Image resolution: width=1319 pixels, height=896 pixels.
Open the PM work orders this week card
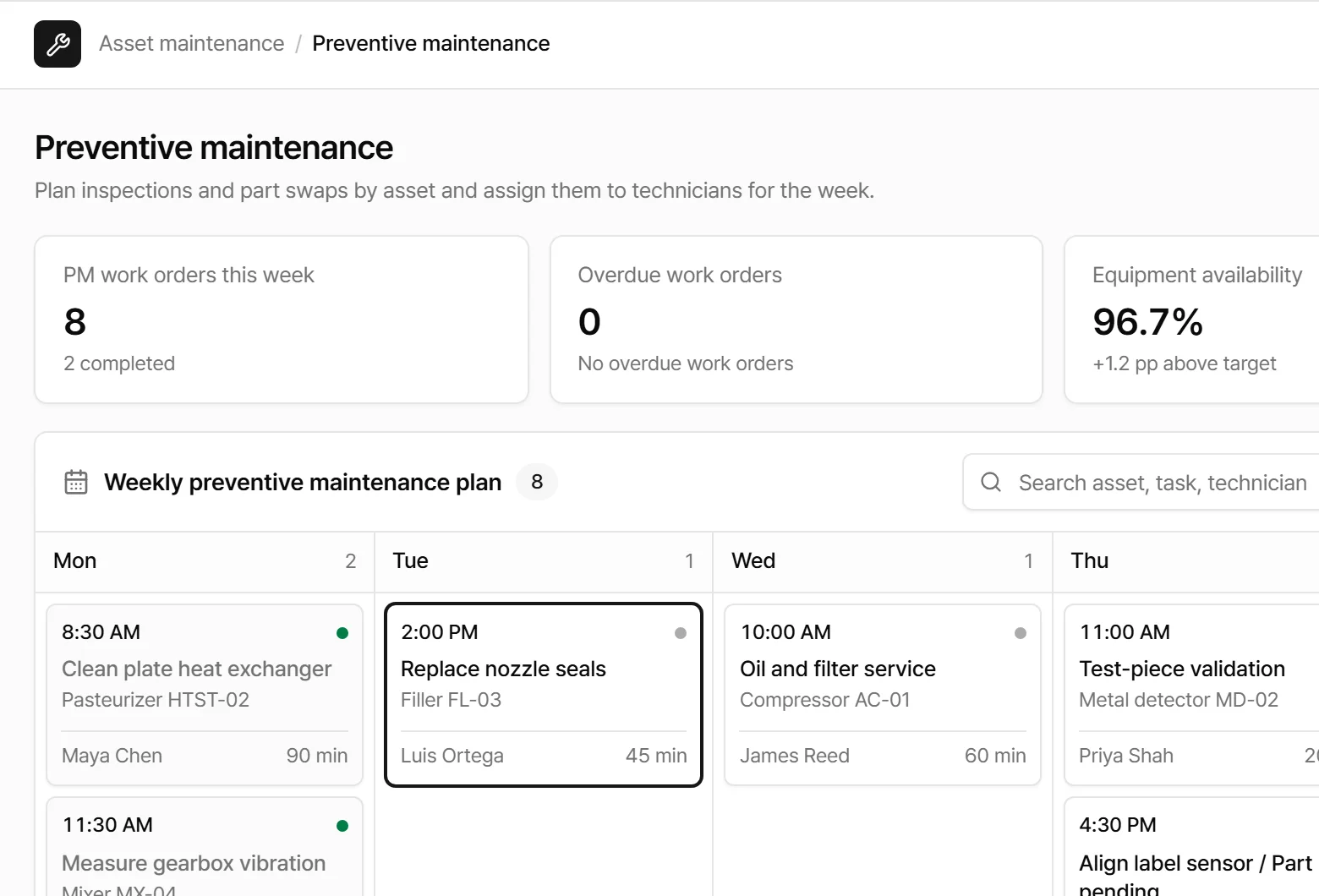point(282,320)
